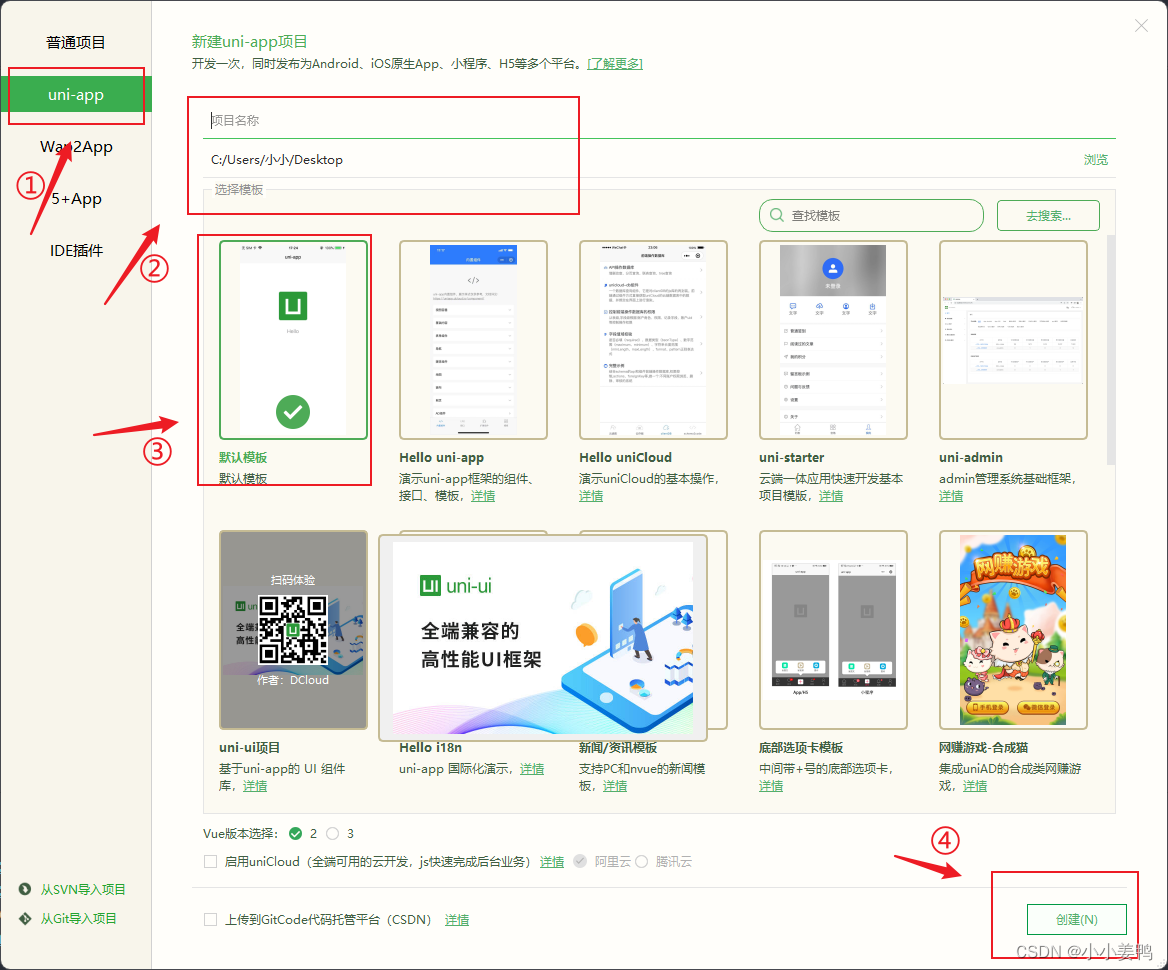
Task: Click the 创建(N) button
Action: tap(1077, 919)
